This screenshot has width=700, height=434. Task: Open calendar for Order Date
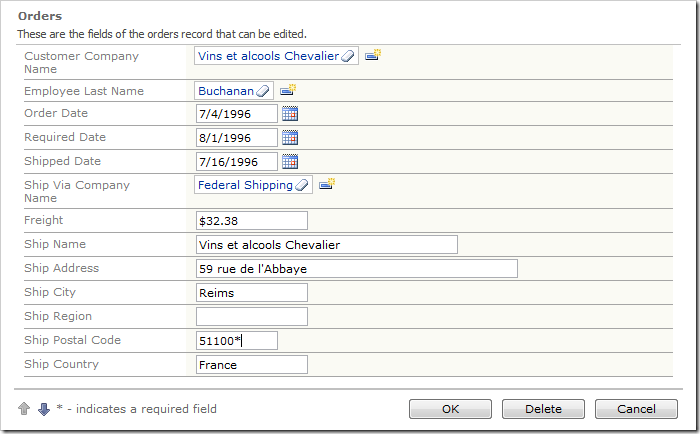click(290, 114)
